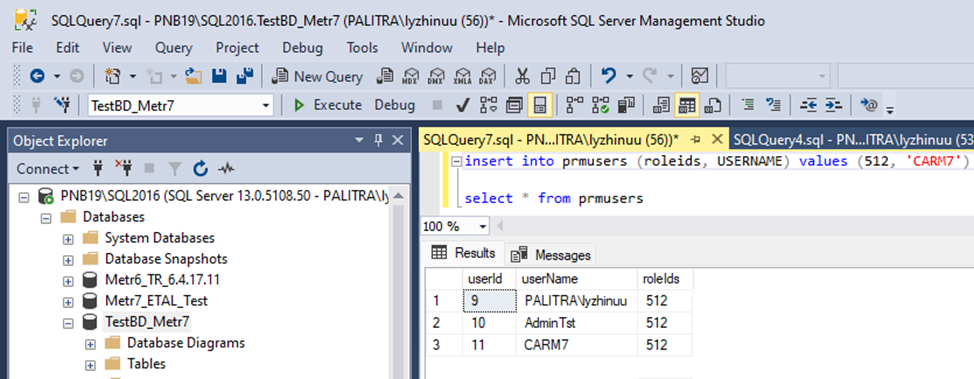974x379 pixels.
Task: Open Query Options toolbar icon
Action: [514, 105]
